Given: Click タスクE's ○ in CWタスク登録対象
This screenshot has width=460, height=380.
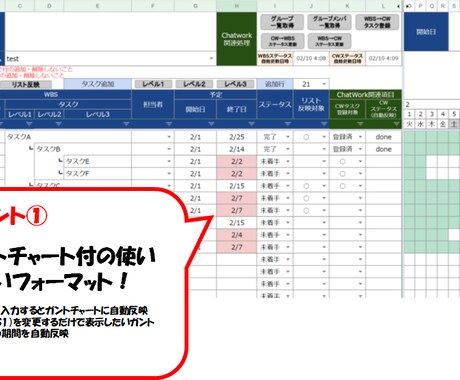Looking at the screenshot, I should (342, 162).
